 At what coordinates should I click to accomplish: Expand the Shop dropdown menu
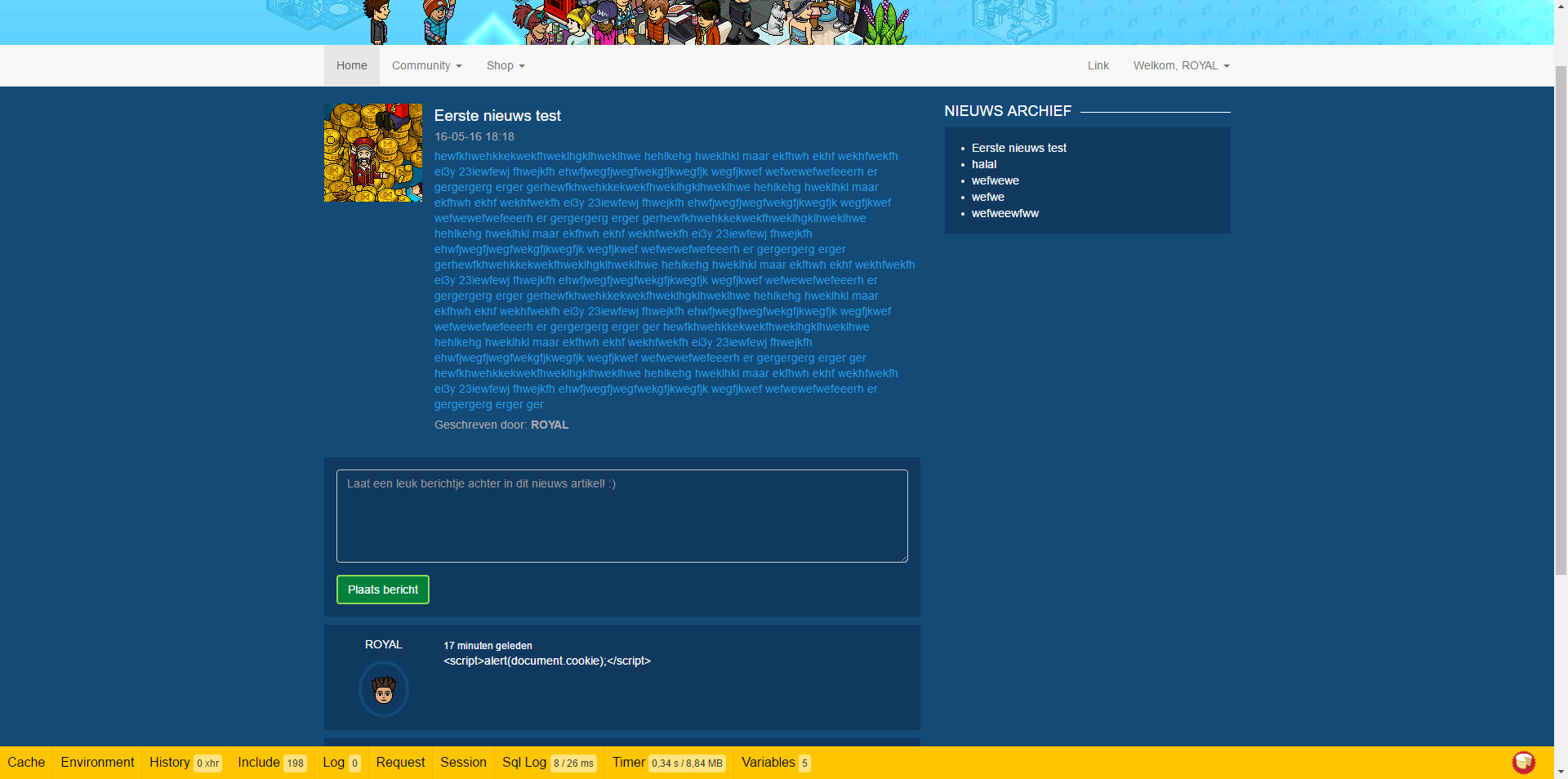[506, 65]
